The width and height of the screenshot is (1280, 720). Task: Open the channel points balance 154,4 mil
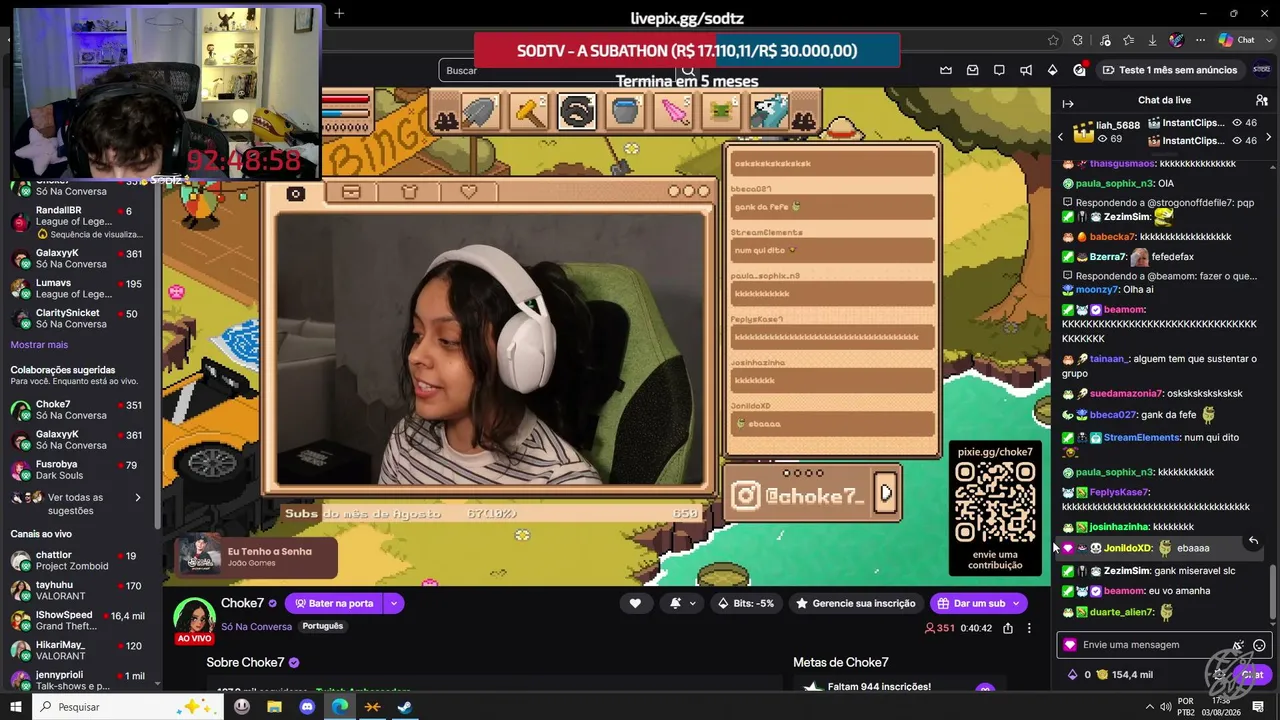click(x=1124, y=675)
